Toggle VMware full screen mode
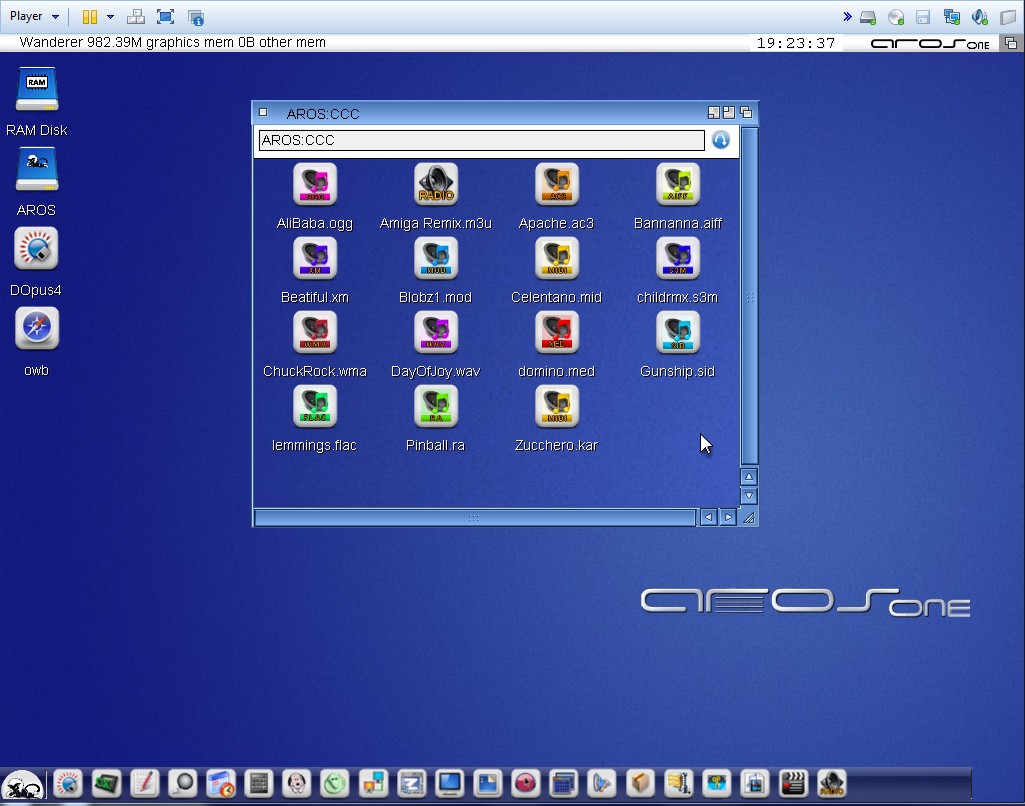Screen dimensions: 1025x806 [x=166, y=17]
